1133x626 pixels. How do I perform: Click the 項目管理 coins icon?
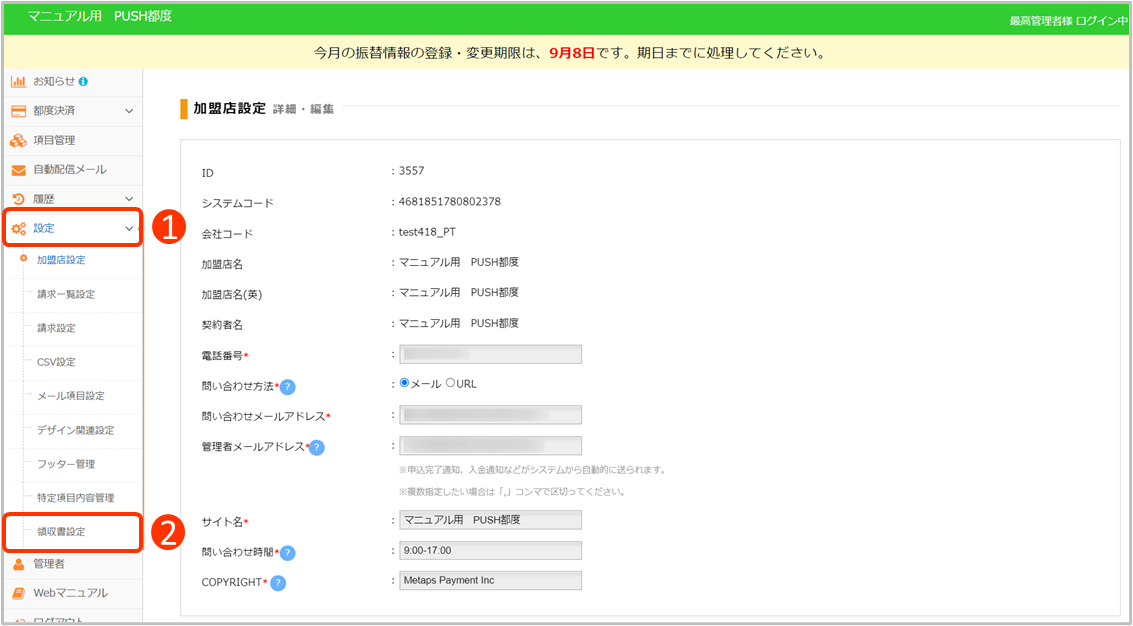19,140
